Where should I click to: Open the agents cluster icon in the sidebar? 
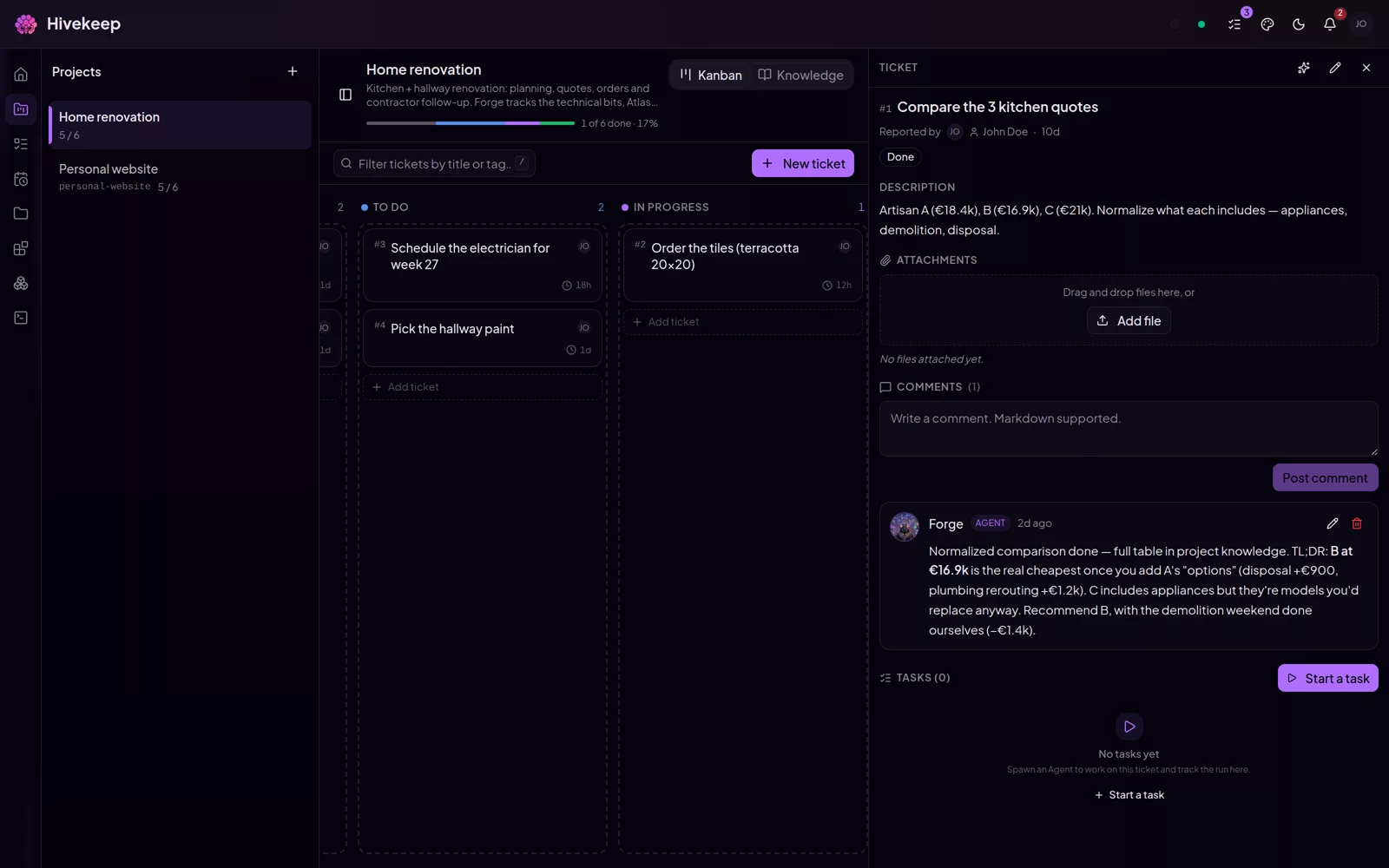(21, 283)
